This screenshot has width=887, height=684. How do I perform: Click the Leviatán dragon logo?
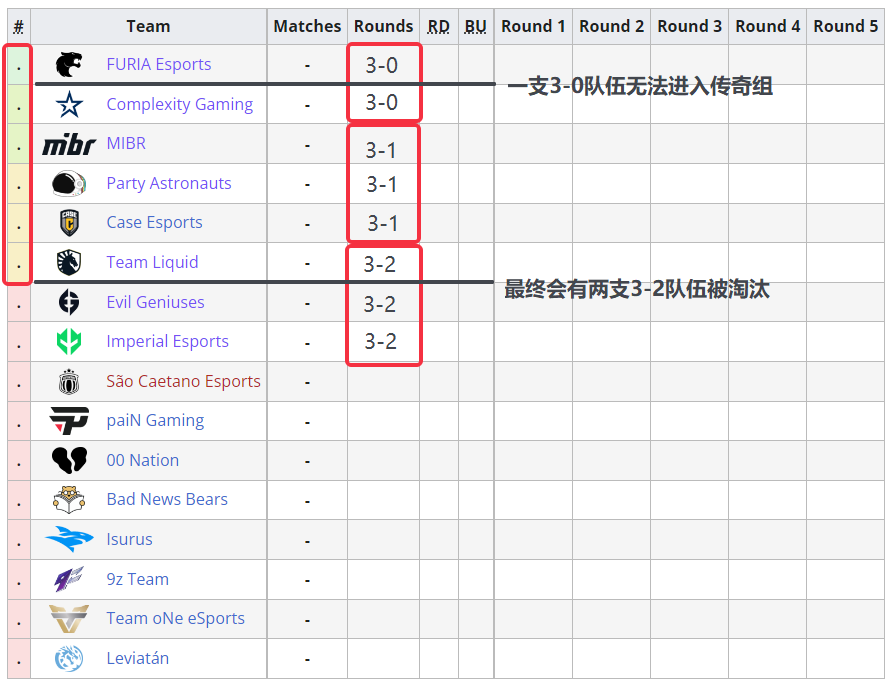(x=69, y=659)
